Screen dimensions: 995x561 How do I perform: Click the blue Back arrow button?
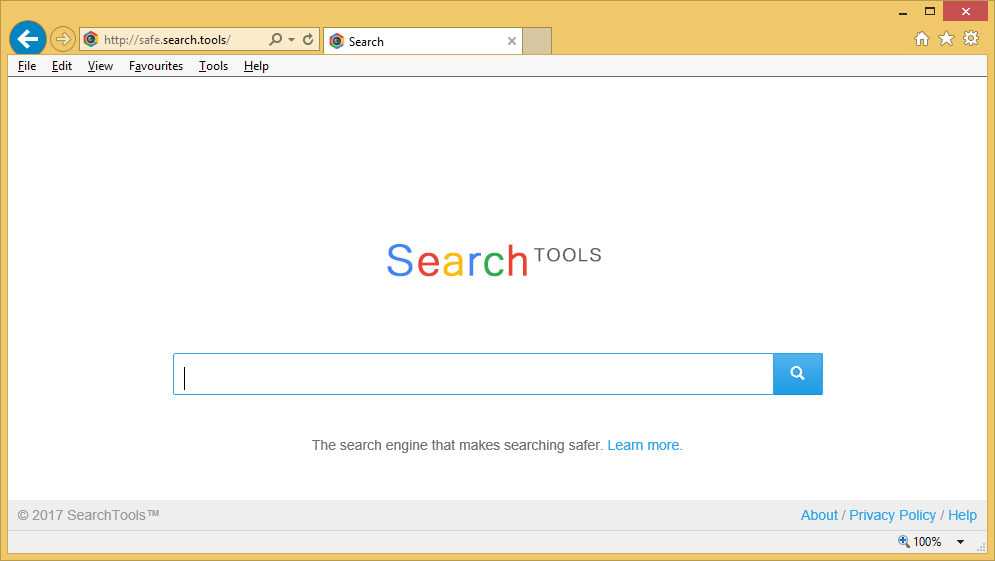point(28,39)
